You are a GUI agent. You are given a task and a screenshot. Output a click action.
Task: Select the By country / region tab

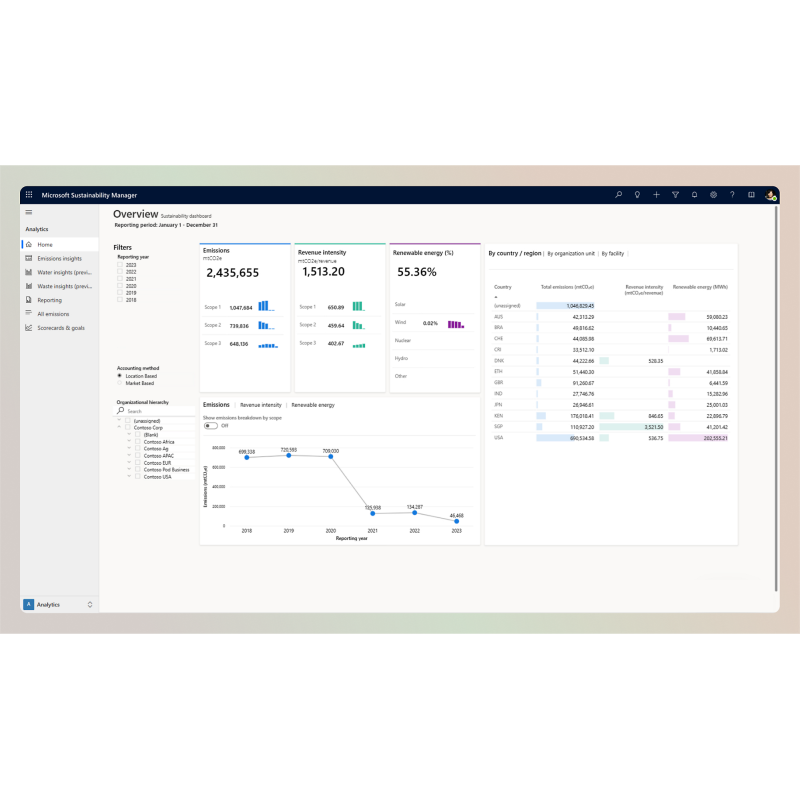(514, 253)
